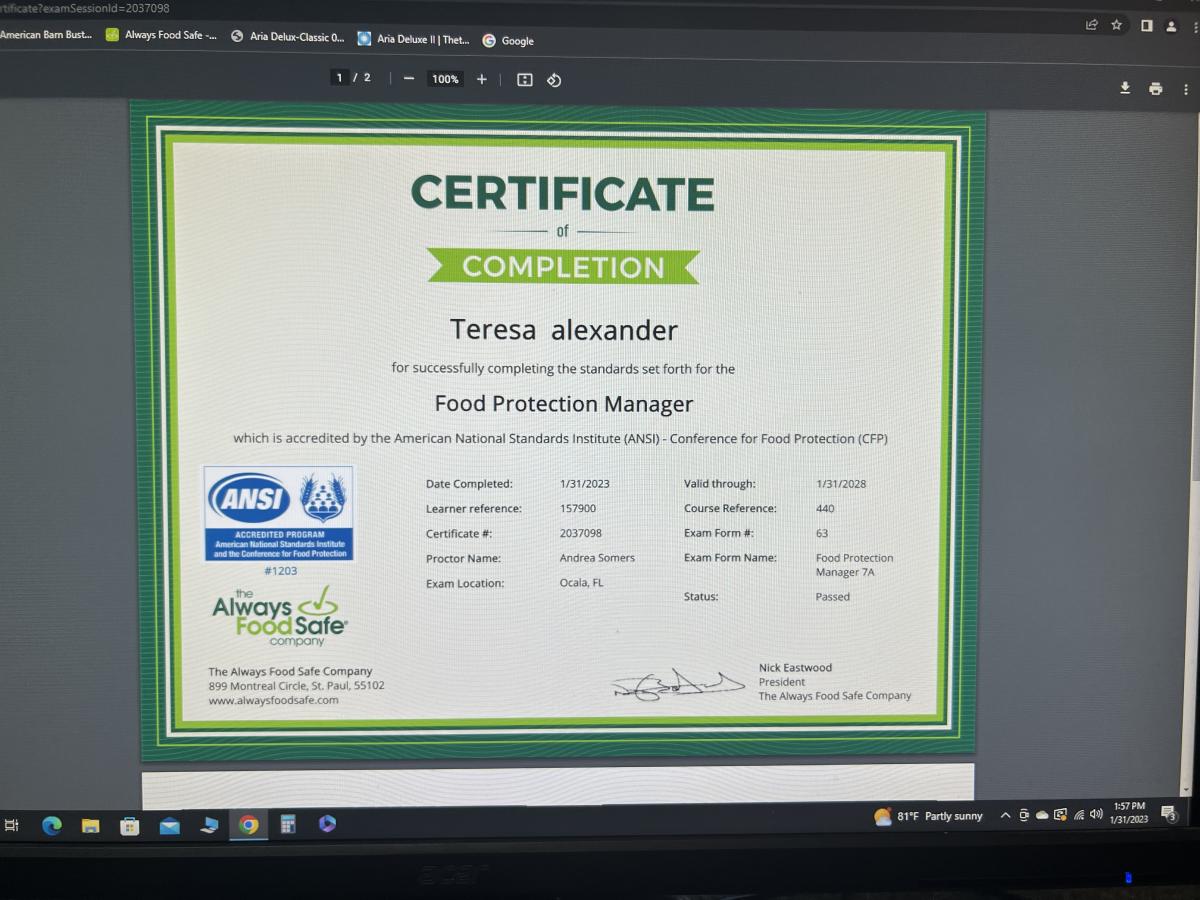Open File Explorer from the taskbar

click(x=90, y=826)
